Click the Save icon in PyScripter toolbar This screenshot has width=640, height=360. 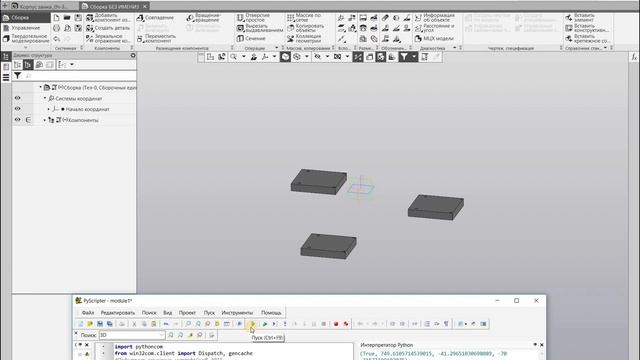pyautogui.click(x=100, y=324)
